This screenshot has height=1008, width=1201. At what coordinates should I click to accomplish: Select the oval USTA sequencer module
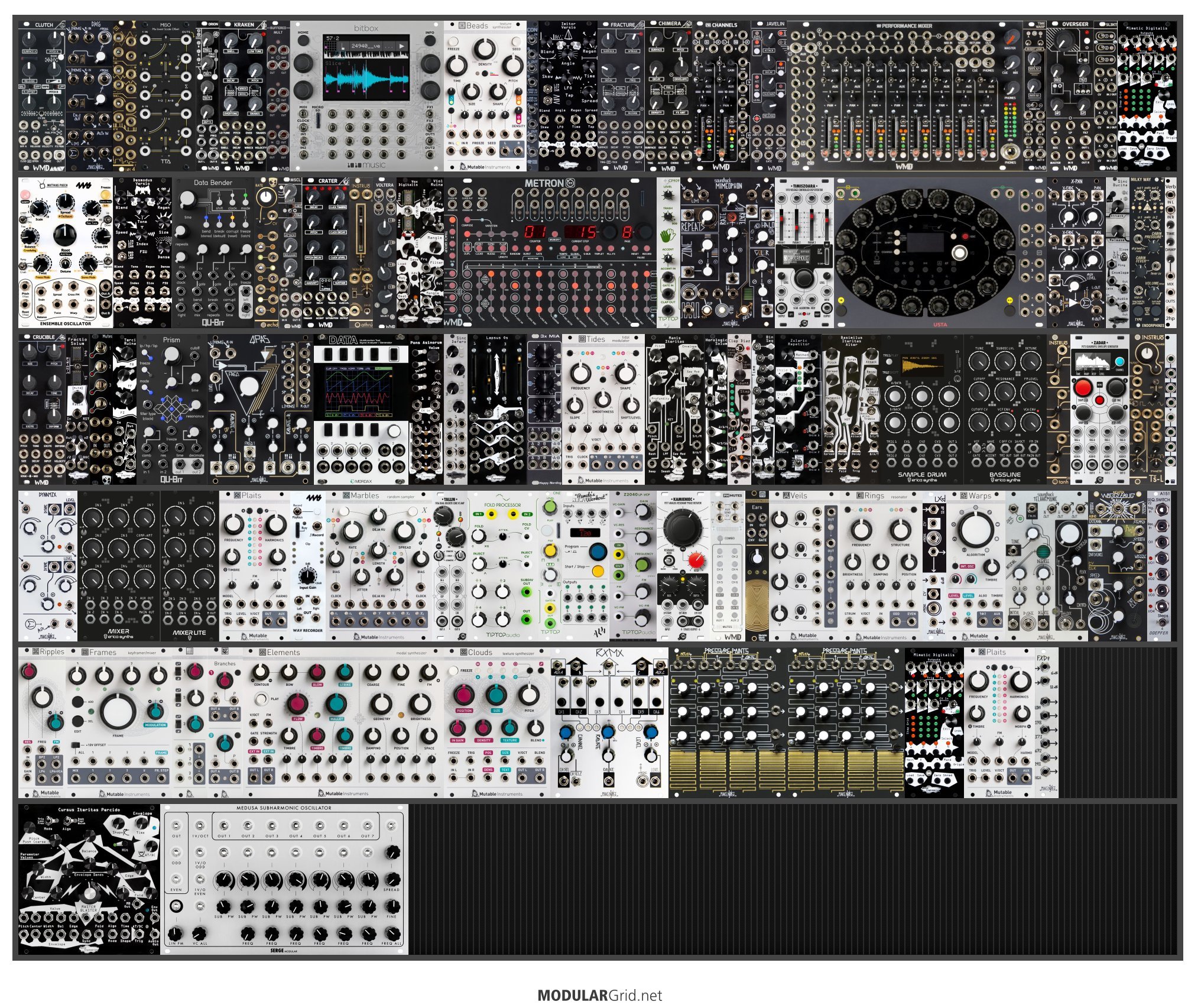pos(940,252)
